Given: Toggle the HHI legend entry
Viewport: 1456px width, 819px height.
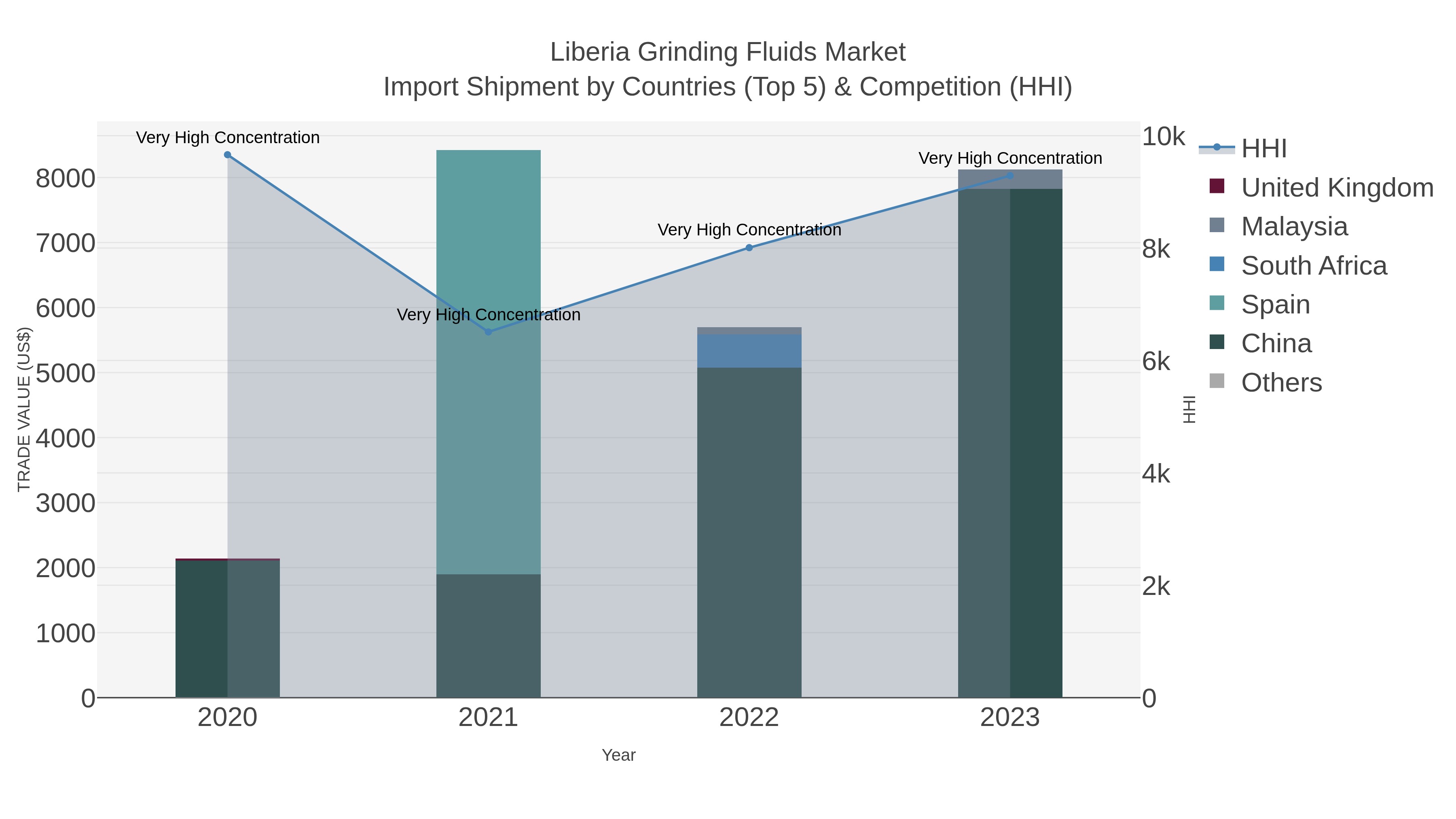Looking at the screenshot, I should [x=1244, y=148].
